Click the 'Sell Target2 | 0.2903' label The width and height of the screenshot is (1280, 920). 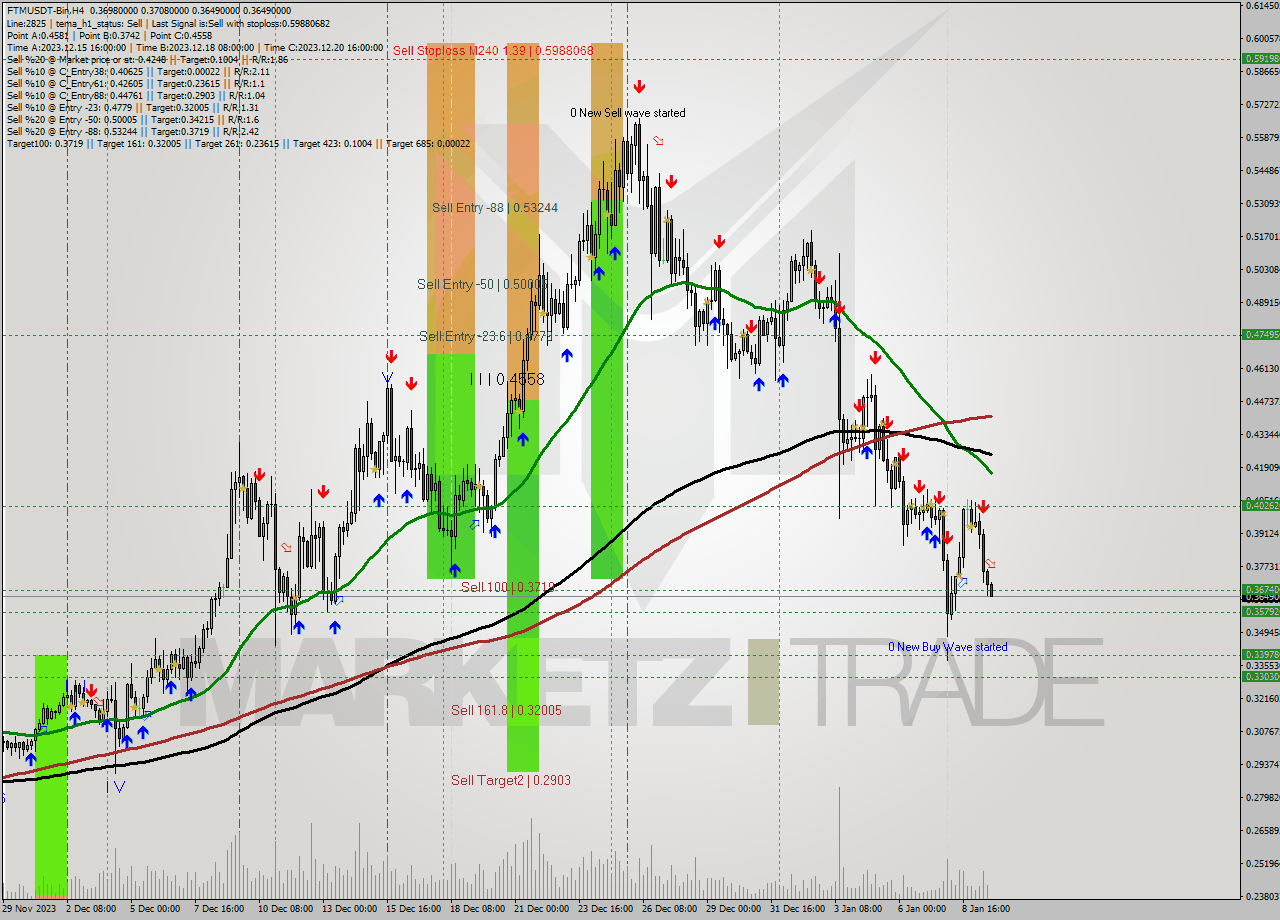click(511, 780)
